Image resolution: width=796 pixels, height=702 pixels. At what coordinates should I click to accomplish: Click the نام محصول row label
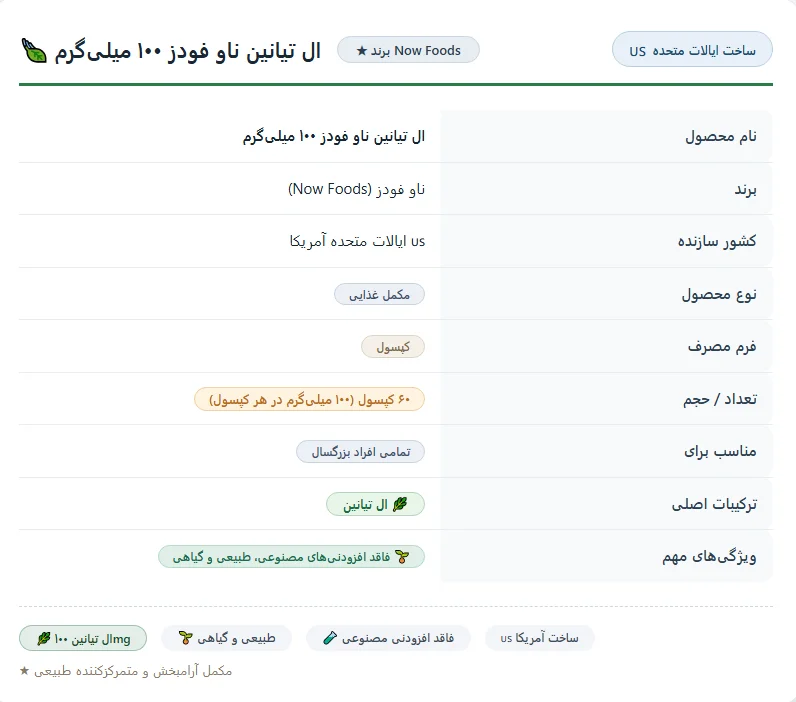tap(721, 137)
